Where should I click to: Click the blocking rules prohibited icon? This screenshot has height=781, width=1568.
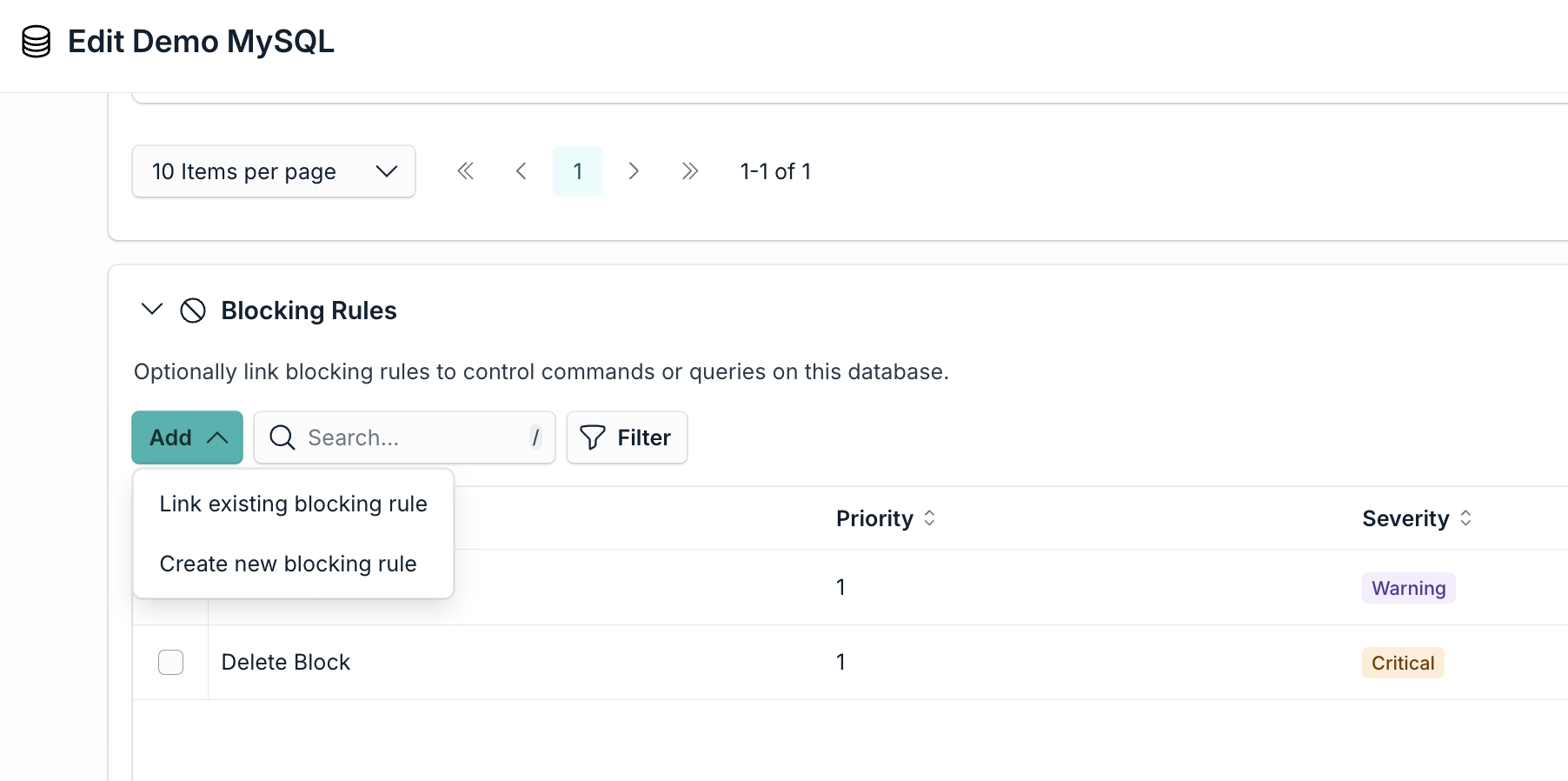click(193, 310)
